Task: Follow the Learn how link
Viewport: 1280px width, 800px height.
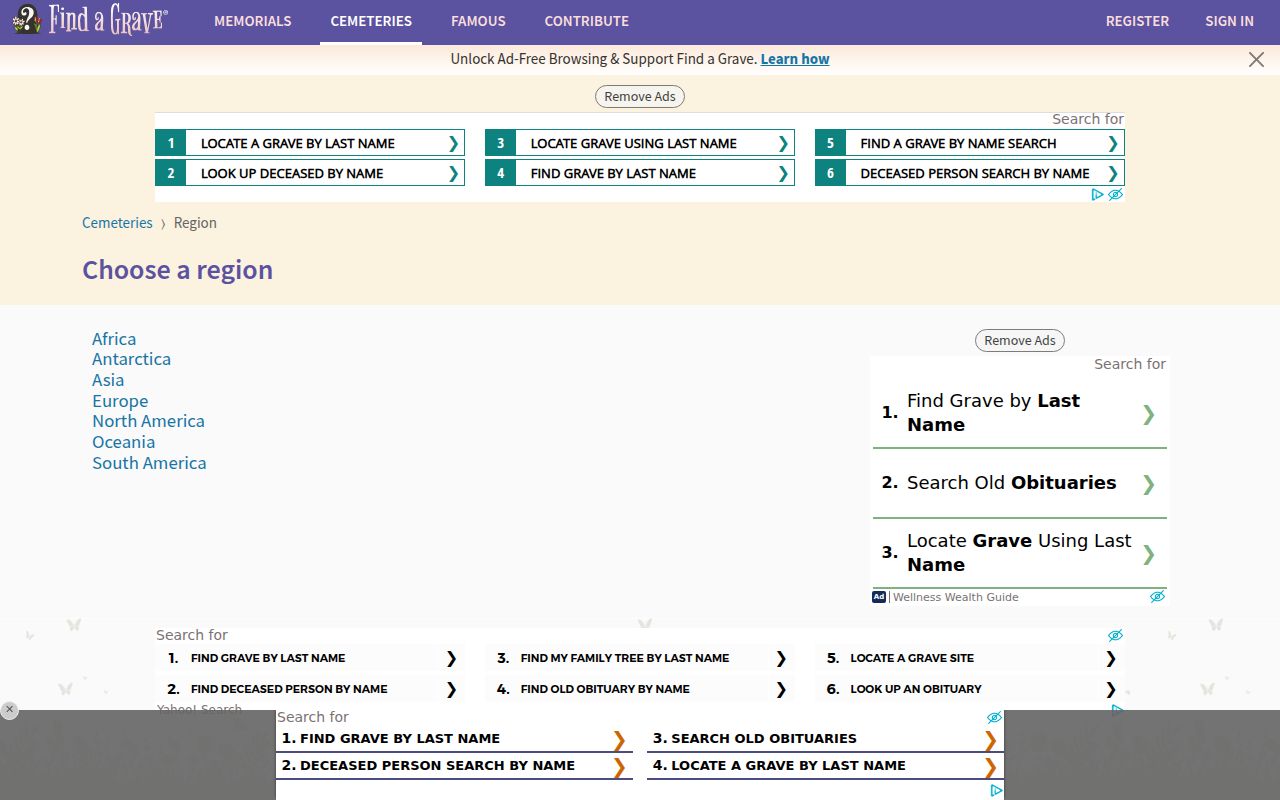Action: [x=794, y=59]
